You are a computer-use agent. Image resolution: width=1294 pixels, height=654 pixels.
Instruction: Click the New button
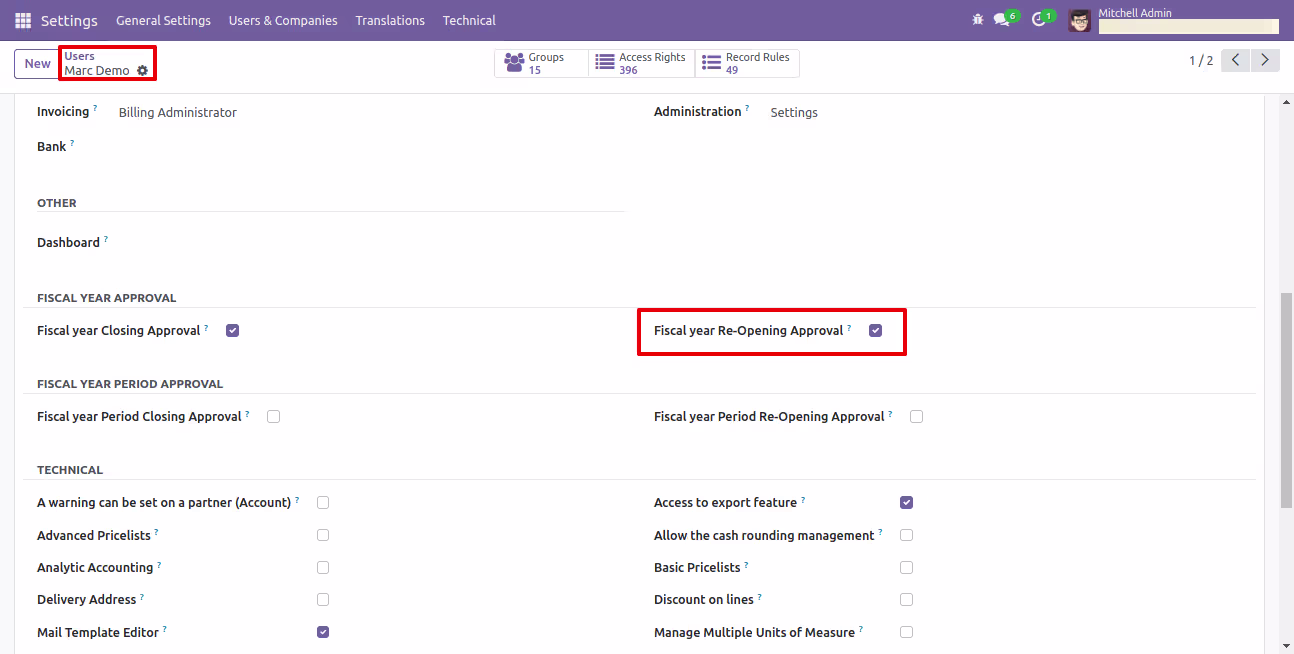[38, 63]
